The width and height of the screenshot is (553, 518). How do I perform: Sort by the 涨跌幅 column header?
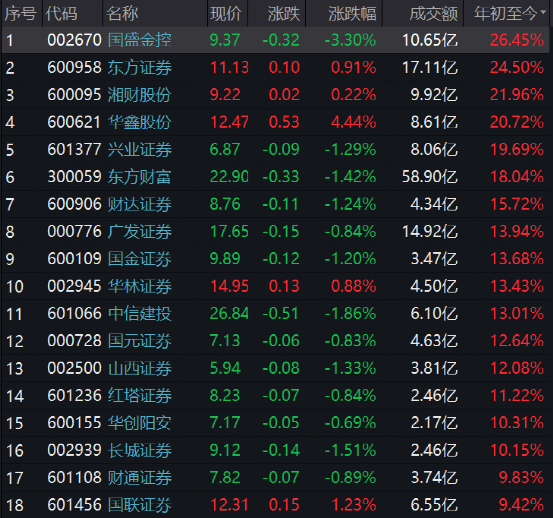(352, 14)
